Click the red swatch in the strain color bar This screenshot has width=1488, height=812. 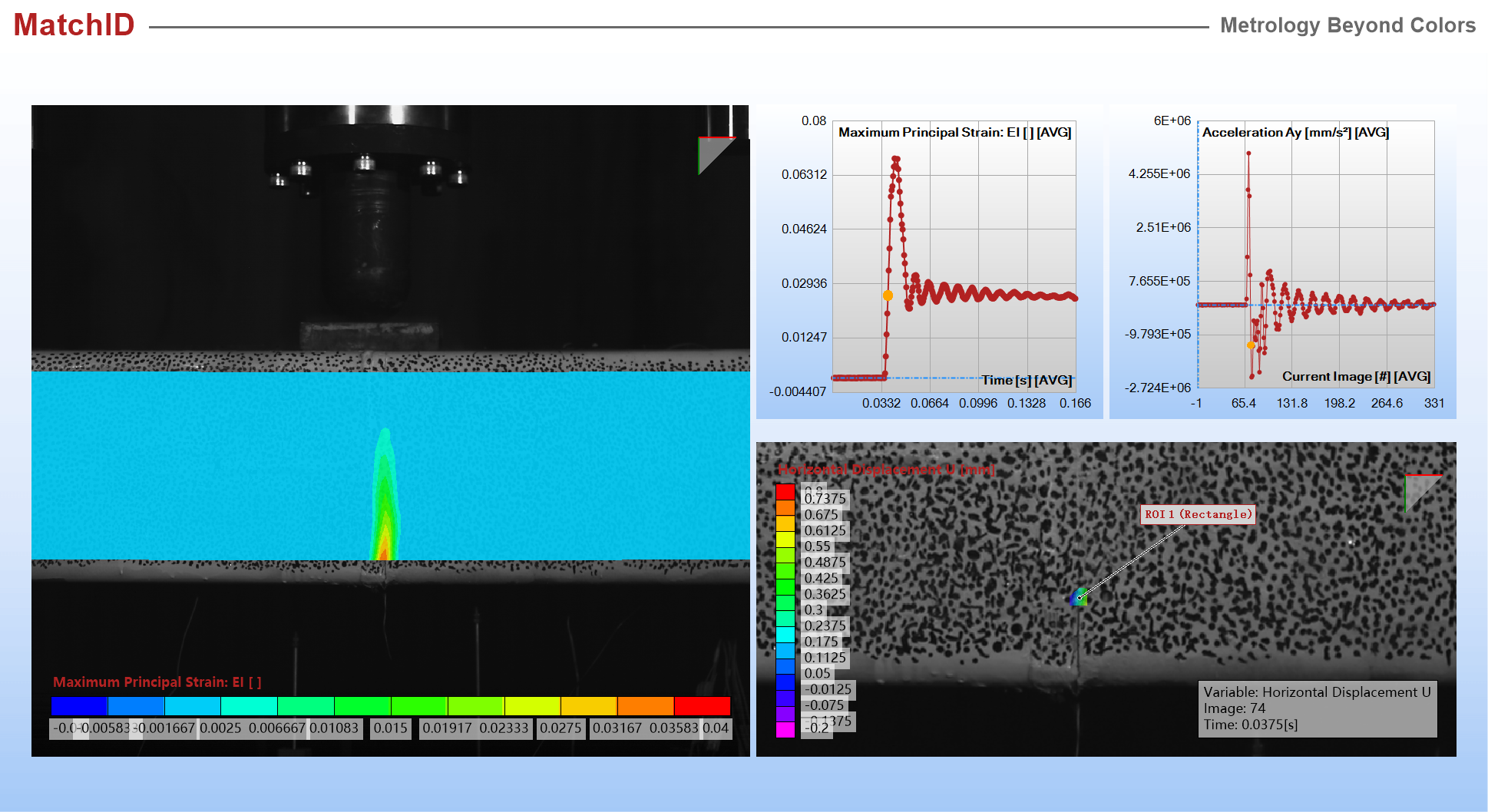703,706
